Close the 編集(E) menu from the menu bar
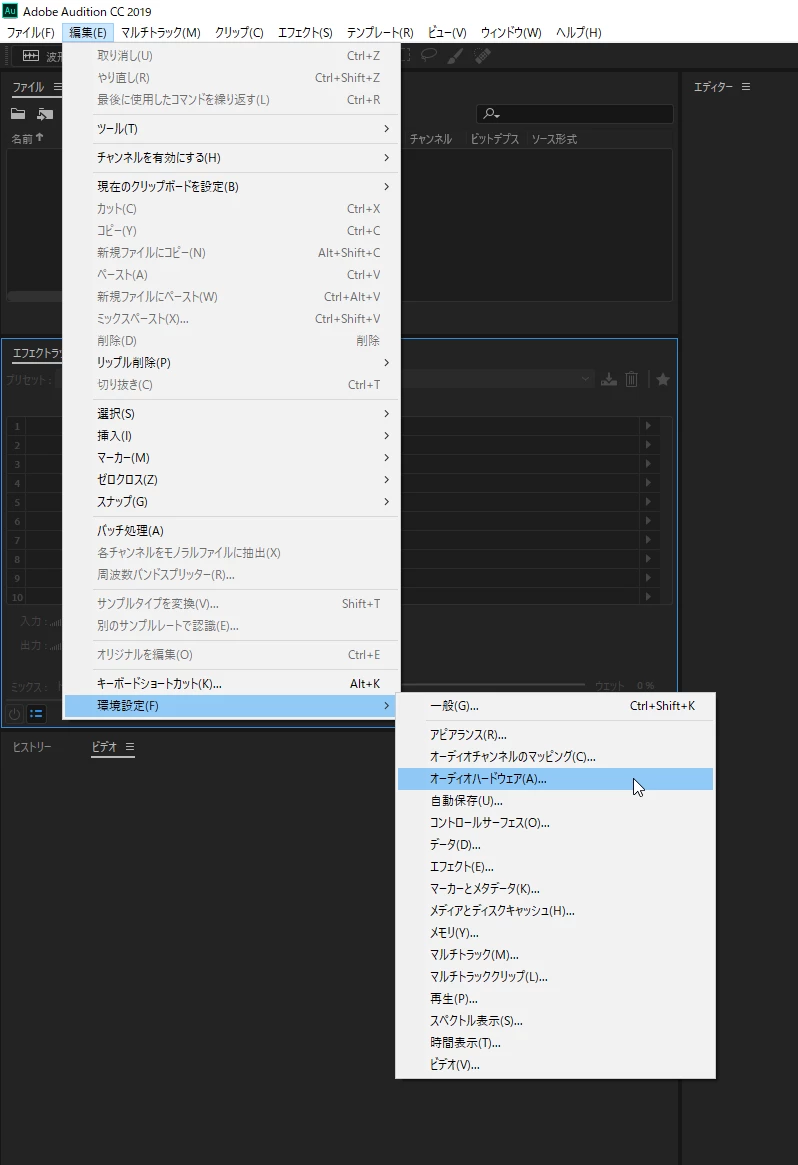Image resolution: width=798 pixels, height=1165 pixels. pos(88,33)
